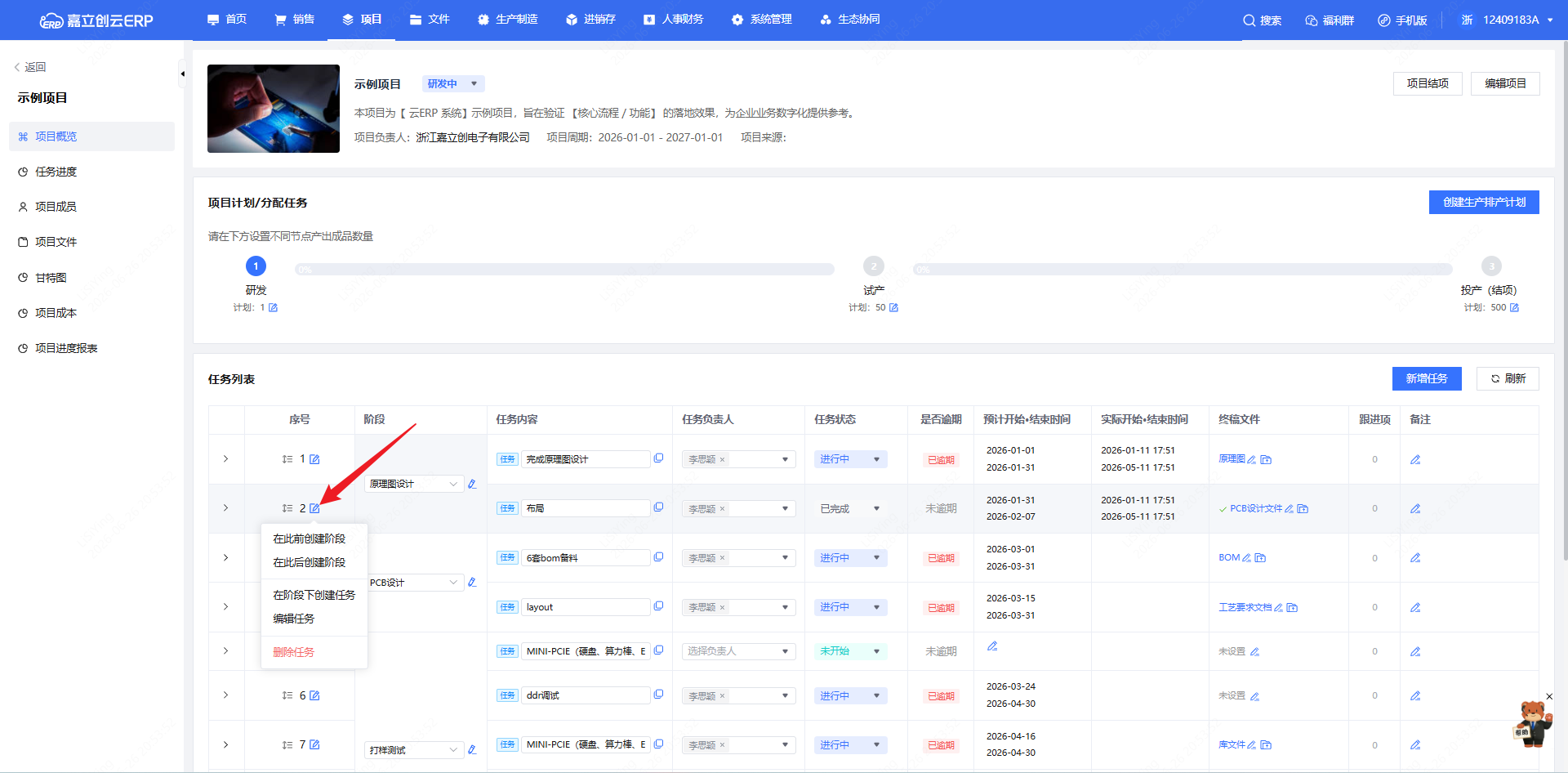Click edit icon beside sequence number 6

click(314, 695)
